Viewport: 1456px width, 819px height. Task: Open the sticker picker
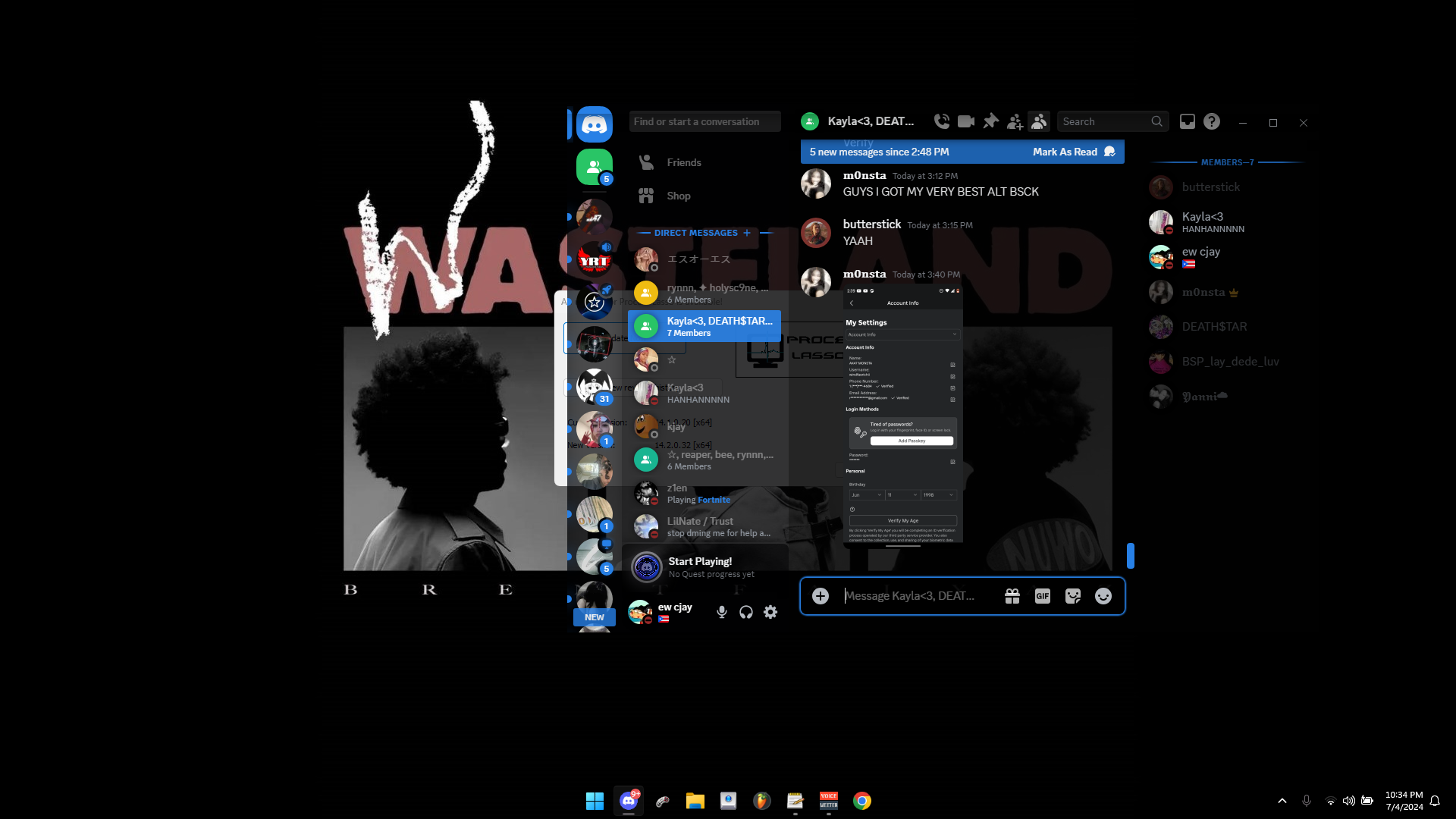click(1073, 596)
